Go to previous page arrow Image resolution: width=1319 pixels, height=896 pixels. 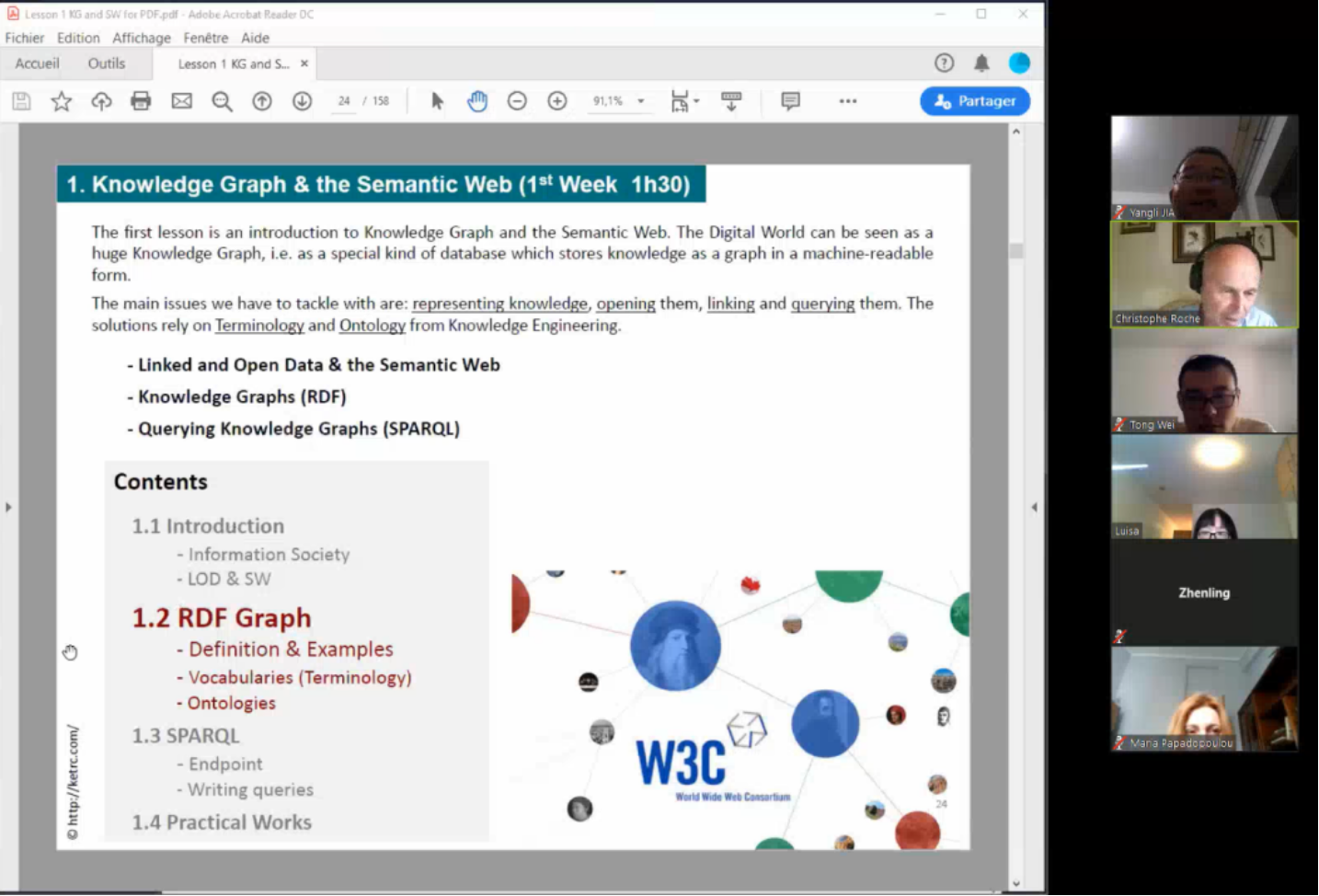(262, 101)
